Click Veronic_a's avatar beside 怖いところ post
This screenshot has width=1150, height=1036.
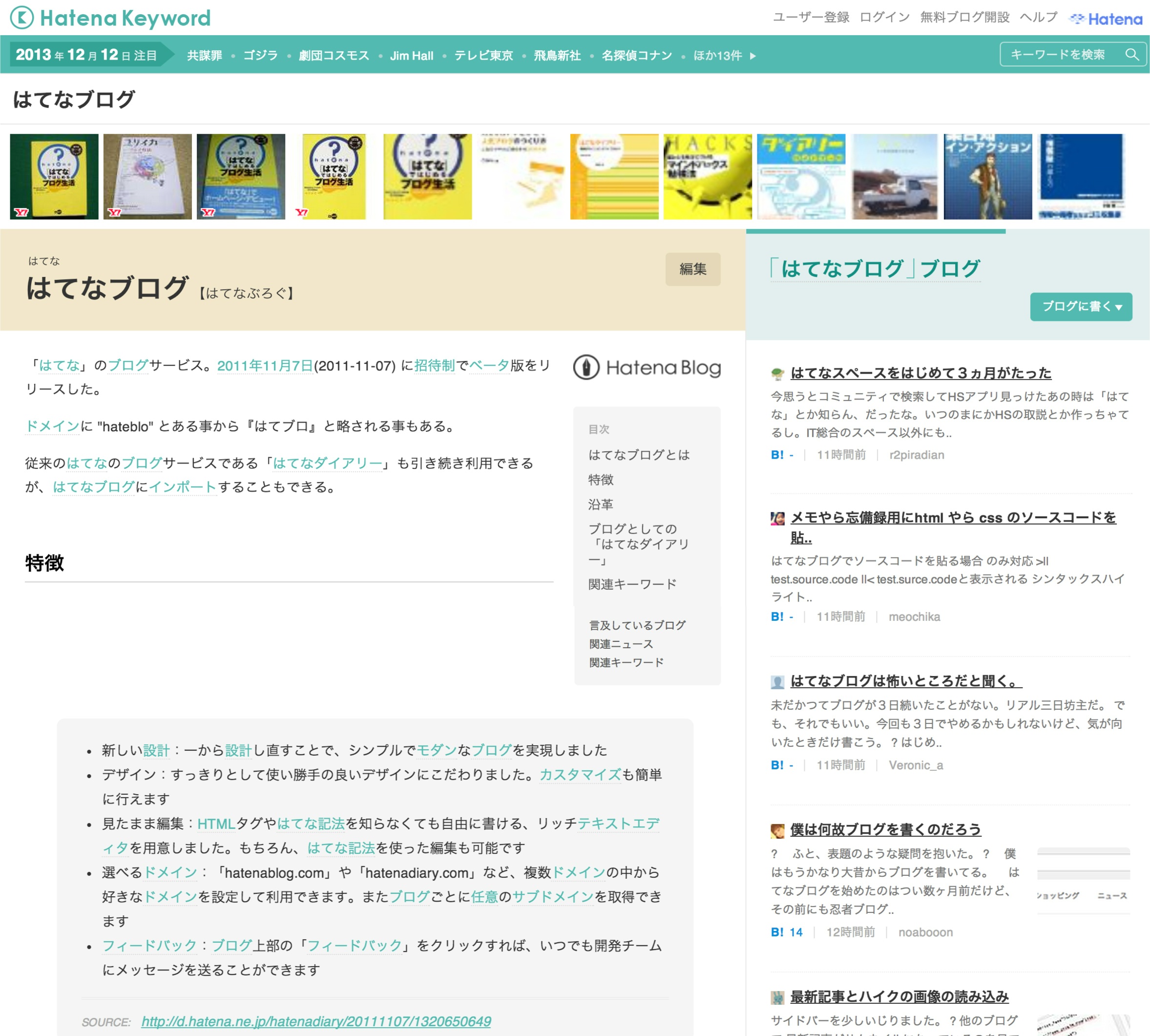coord(777,681)
